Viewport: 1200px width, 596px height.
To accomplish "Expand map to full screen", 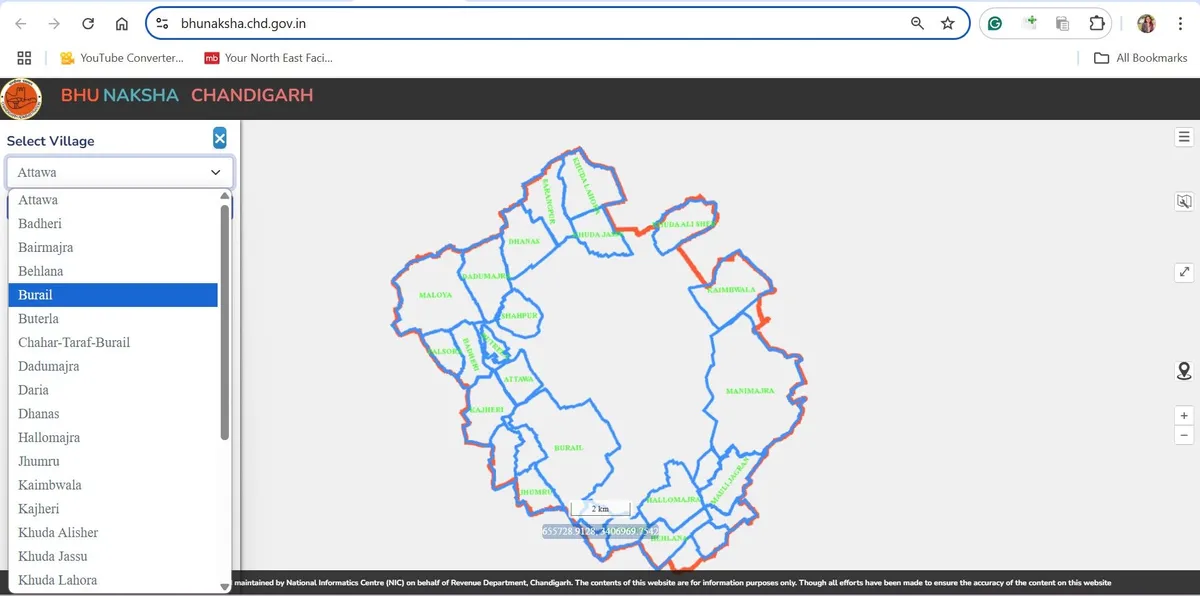I will click(1184, 272).
